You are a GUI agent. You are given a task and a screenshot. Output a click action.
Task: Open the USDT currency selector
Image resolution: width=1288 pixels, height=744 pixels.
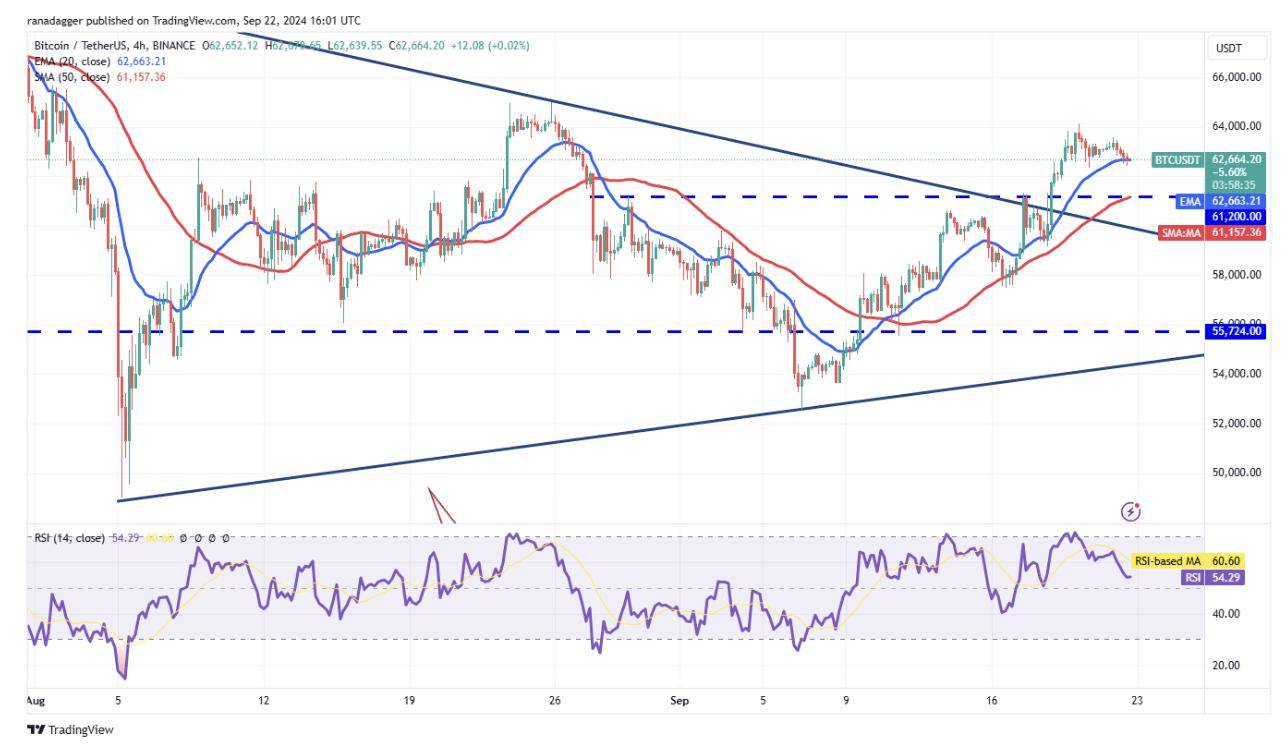tap(1227, 48)
